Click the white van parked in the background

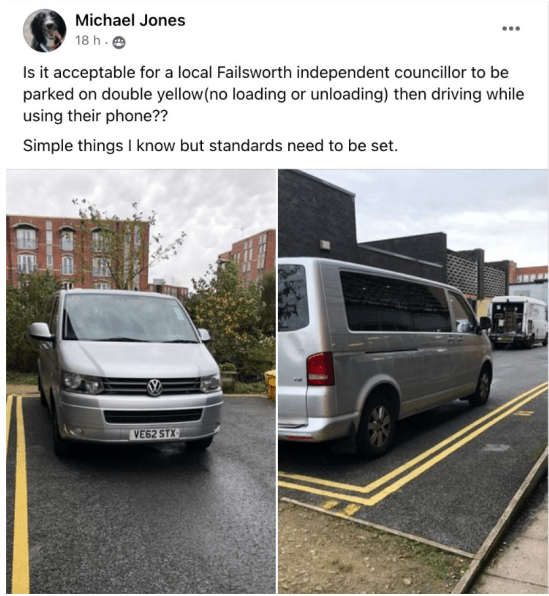(518, 321)
